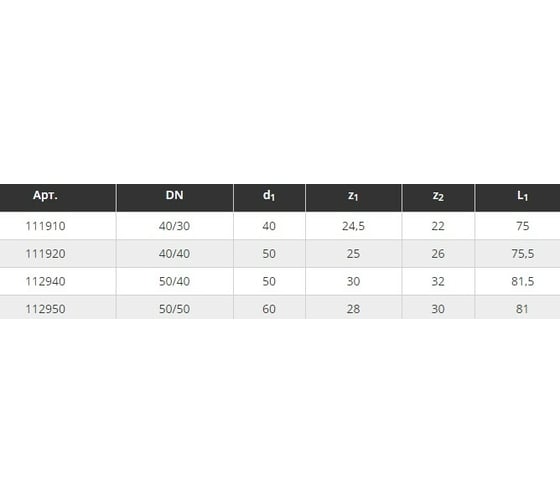The image size is (560, 504).
Task: Click the DN value 50/40
Action: (x=174, y=281)
